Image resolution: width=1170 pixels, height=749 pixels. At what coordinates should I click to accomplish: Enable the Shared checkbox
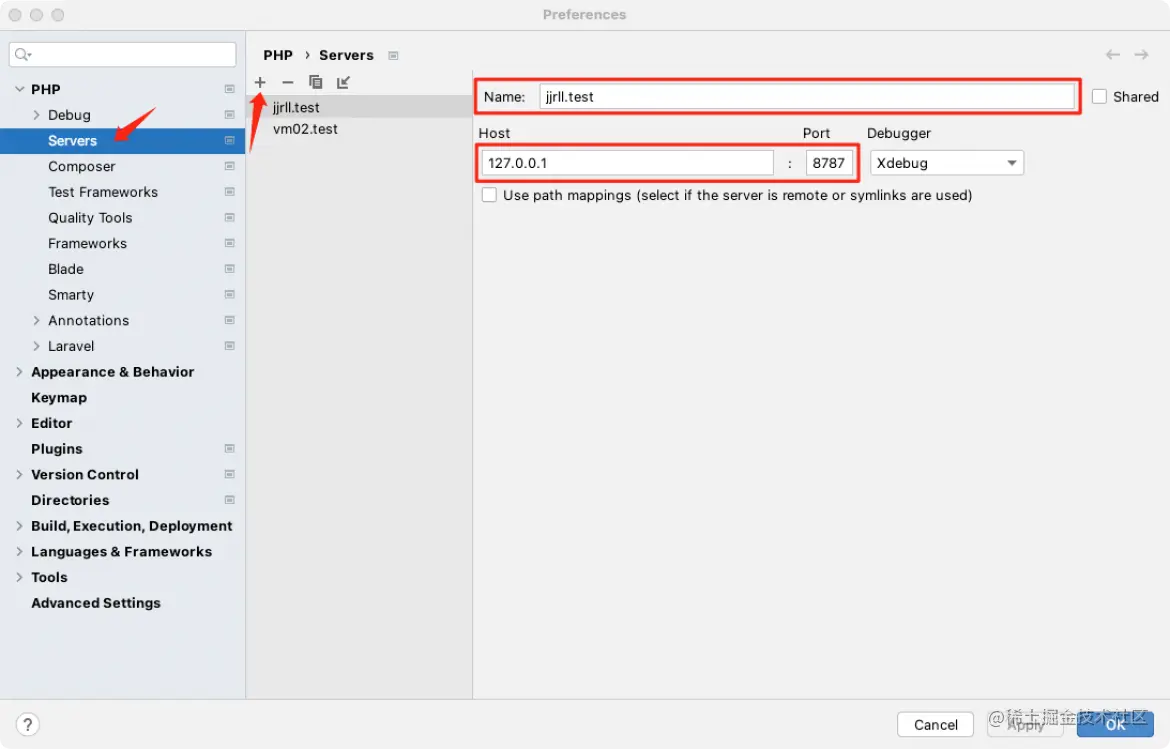[x=1099, y=96]
